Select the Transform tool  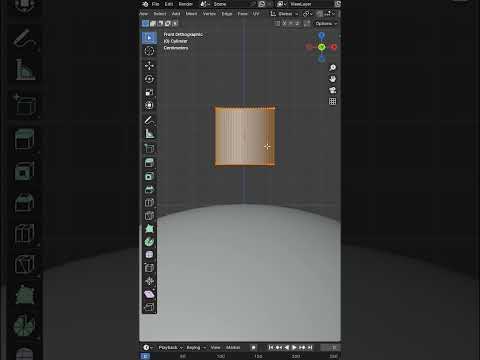(x=149, y=105)
